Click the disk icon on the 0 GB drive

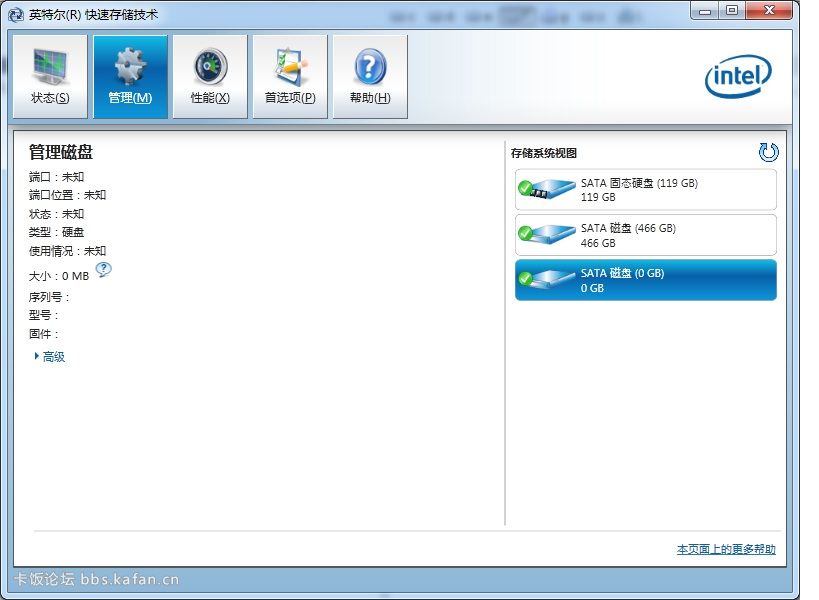[x=546, y=279]
